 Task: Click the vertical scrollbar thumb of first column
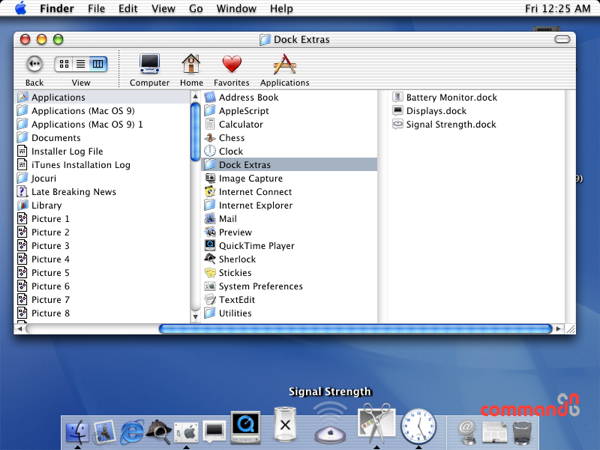coord(195,132)
